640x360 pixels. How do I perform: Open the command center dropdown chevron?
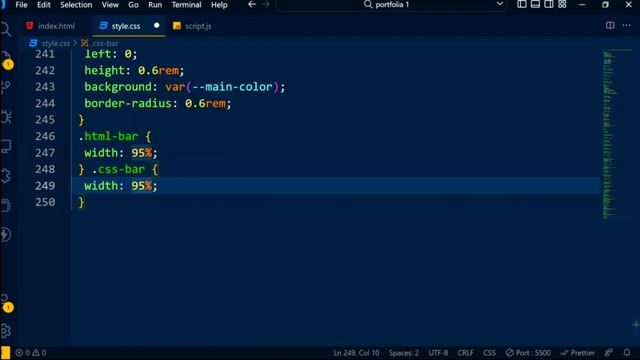click(500, 4)
